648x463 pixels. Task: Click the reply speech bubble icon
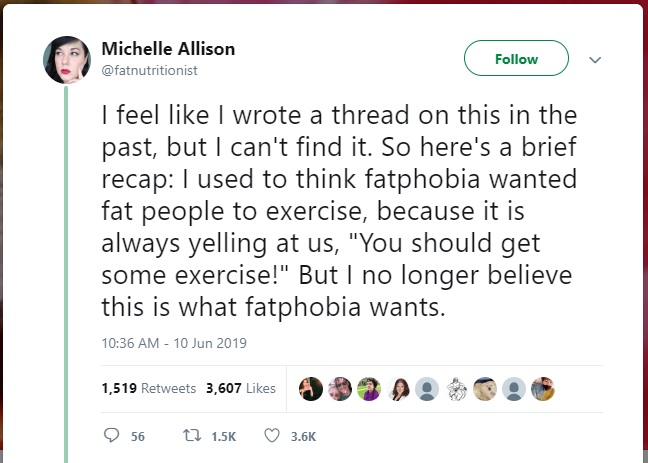coord(111,436)
